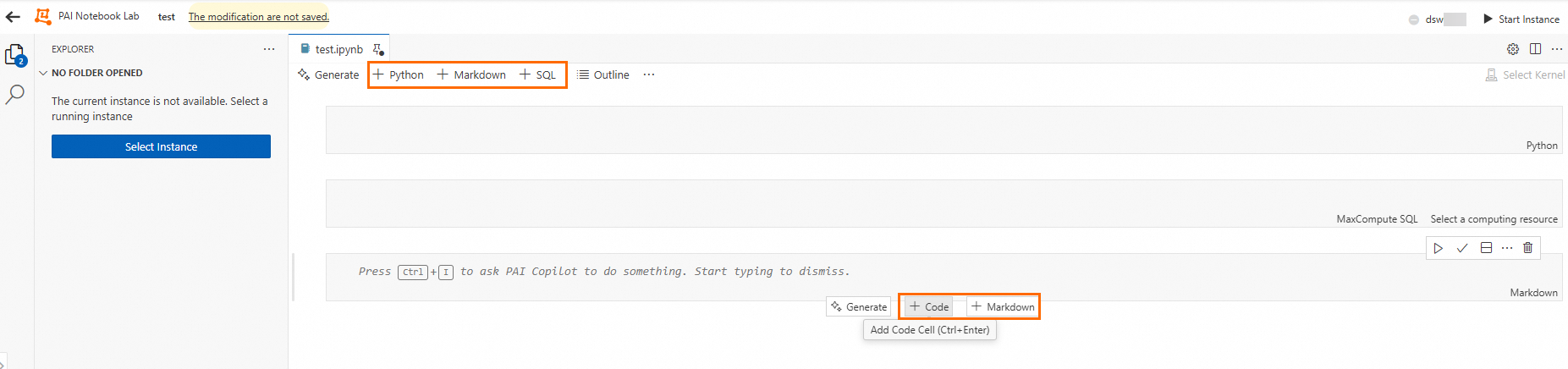Add a Python cell from toolbar
This screenshot has width=1568, height=369.
(399, 75)
